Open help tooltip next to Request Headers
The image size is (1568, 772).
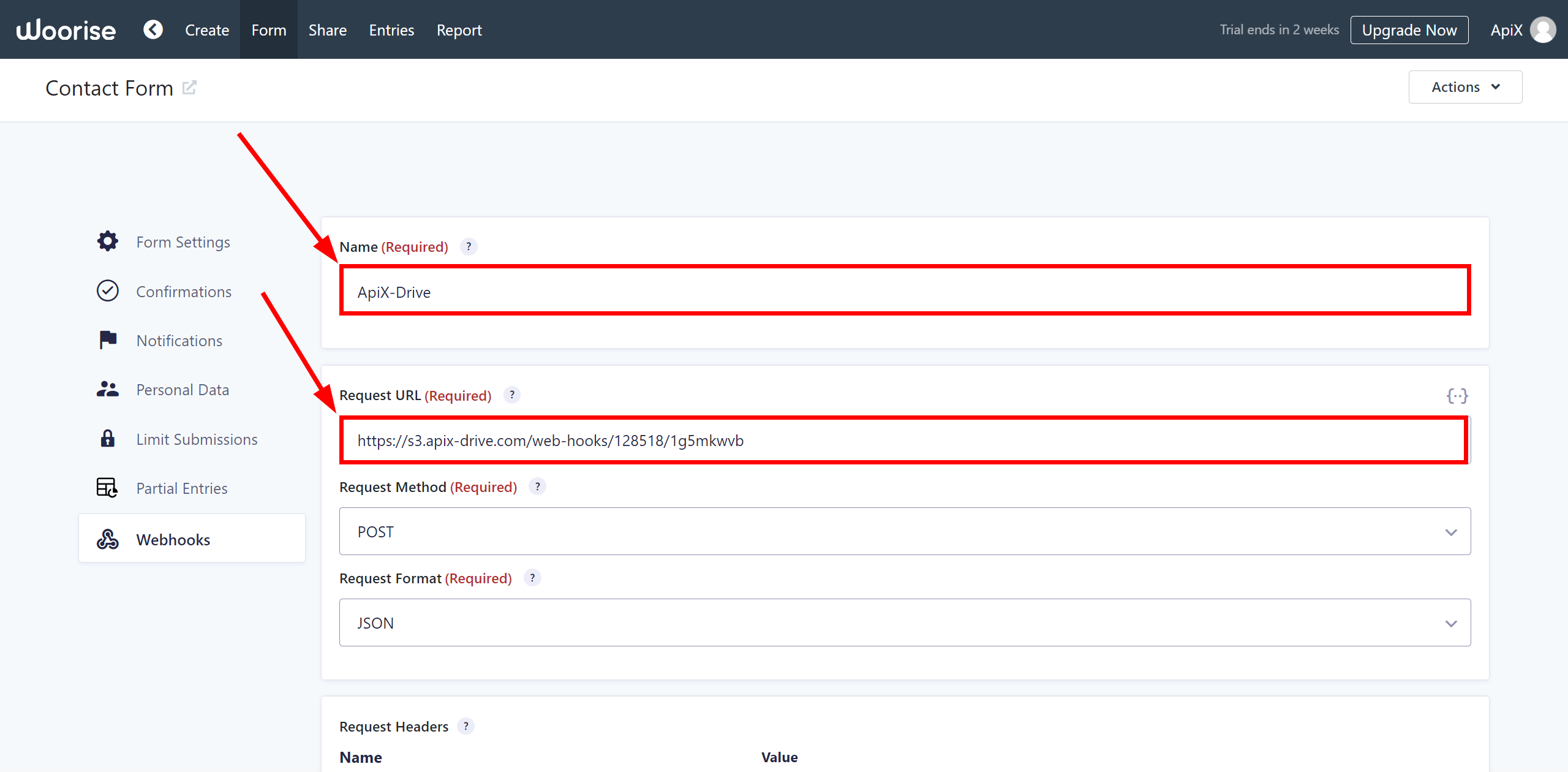pyautogui.click(x=466, y=726)
